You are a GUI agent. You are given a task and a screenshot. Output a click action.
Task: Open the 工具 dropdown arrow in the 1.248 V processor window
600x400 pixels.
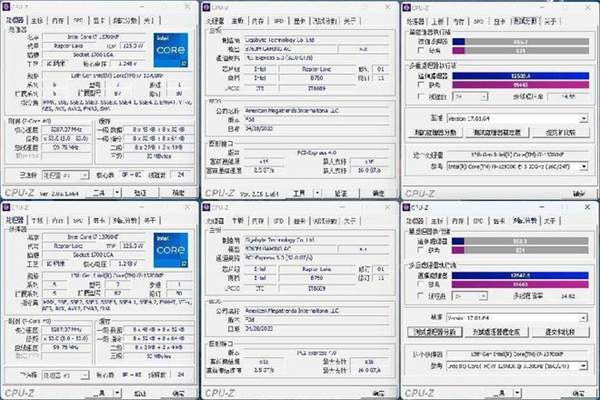pos(117,193)
